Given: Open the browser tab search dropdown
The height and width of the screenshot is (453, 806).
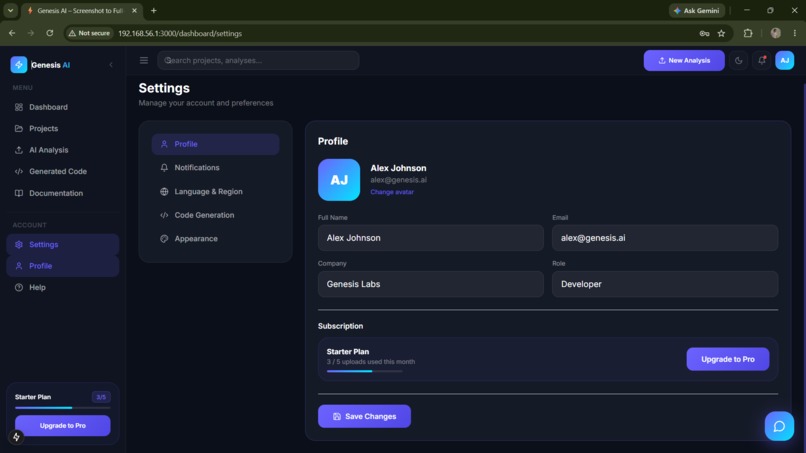Looking at the screenshot, I should click(x=10, y=10).
